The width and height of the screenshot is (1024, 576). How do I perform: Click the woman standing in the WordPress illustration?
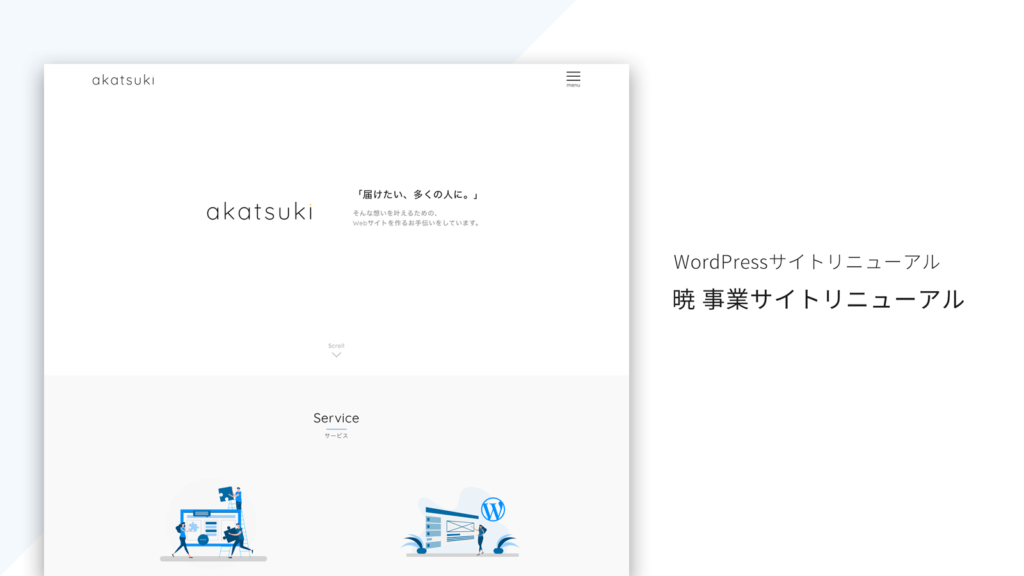coord(480,540)
